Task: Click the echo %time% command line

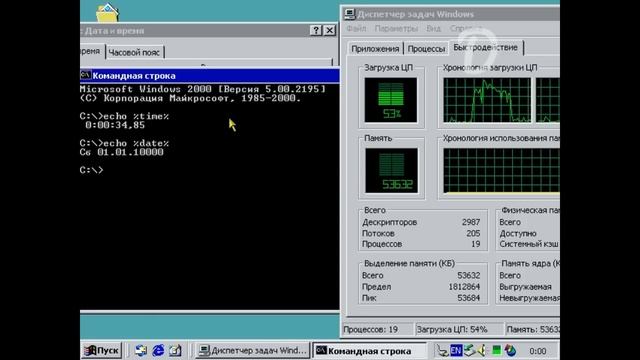Action: click(x=124, y=116)
